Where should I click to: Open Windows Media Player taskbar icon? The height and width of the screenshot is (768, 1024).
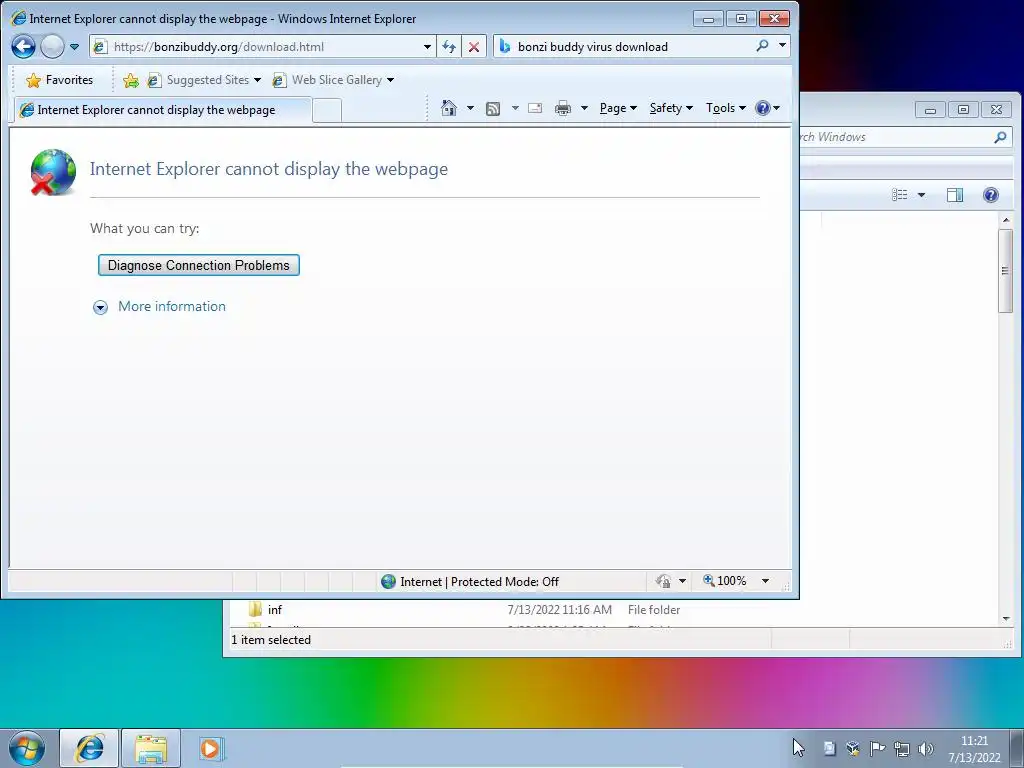tap(211, 748)
